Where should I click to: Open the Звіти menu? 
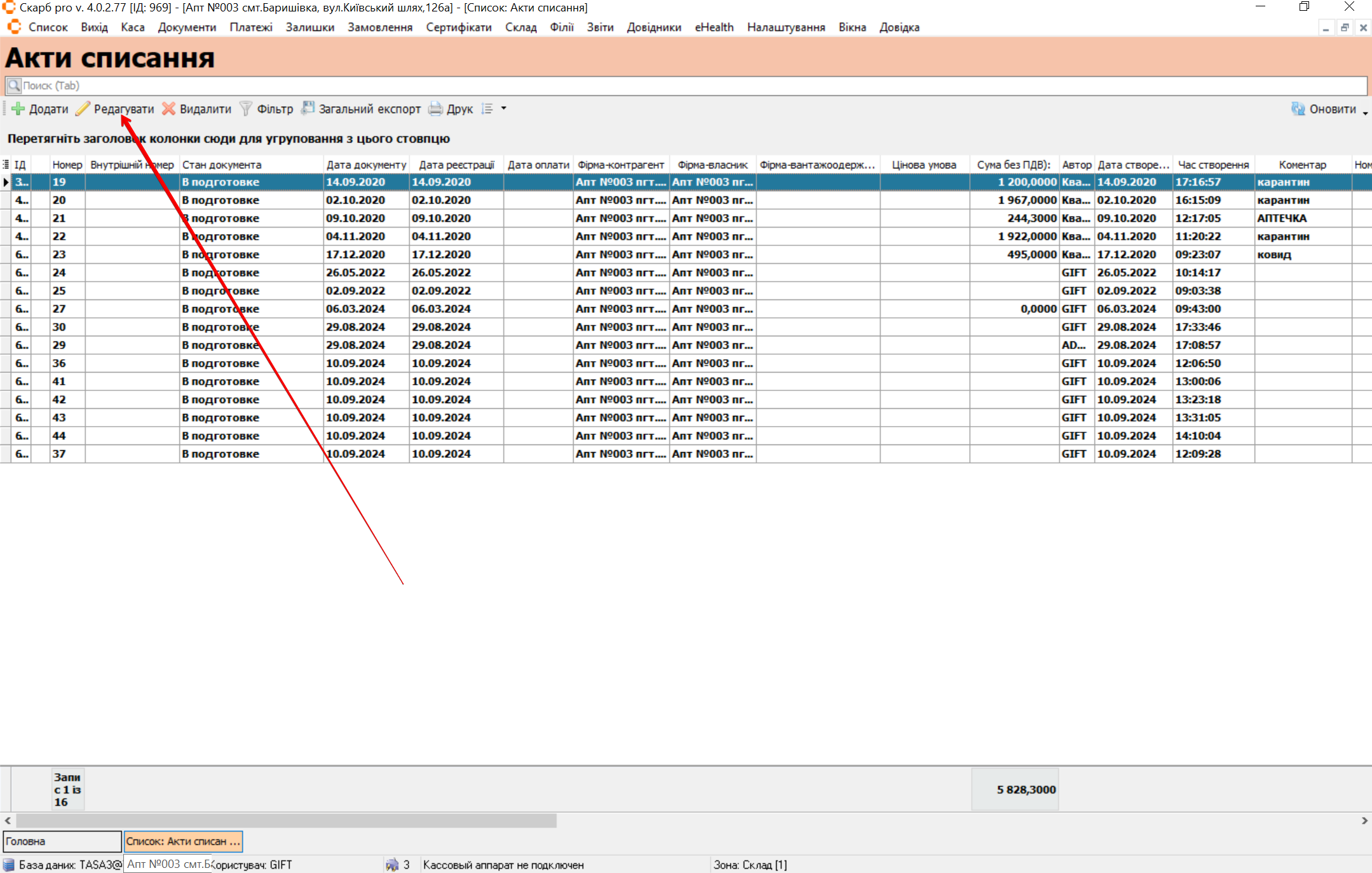600,27
